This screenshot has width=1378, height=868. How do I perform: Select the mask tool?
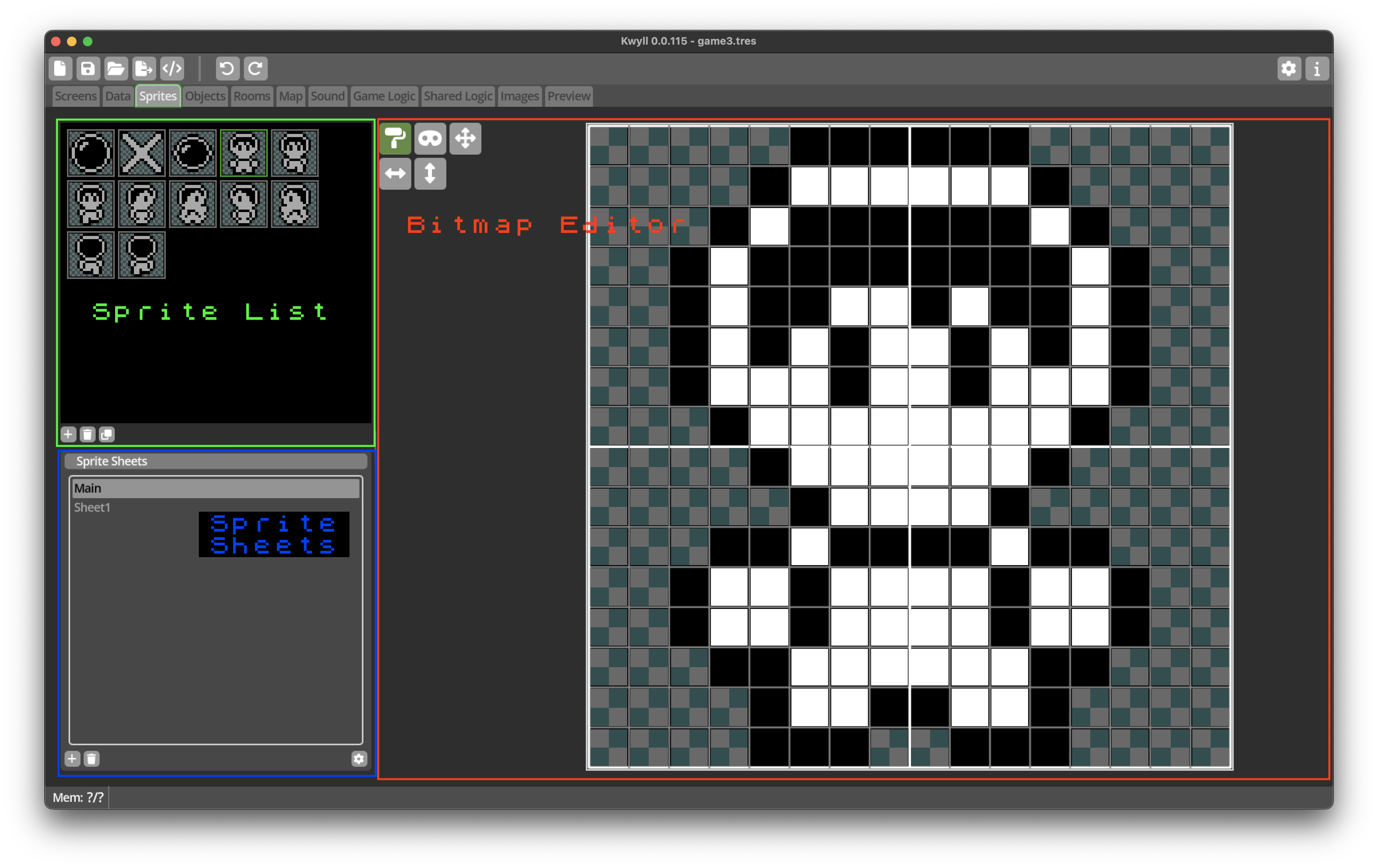(430, 138)
